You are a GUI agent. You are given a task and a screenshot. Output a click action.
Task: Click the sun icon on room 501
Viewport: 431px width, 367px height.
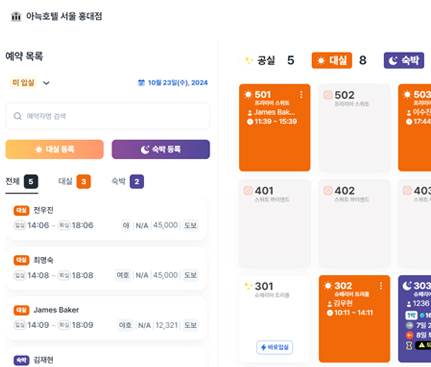coord(248,95)
